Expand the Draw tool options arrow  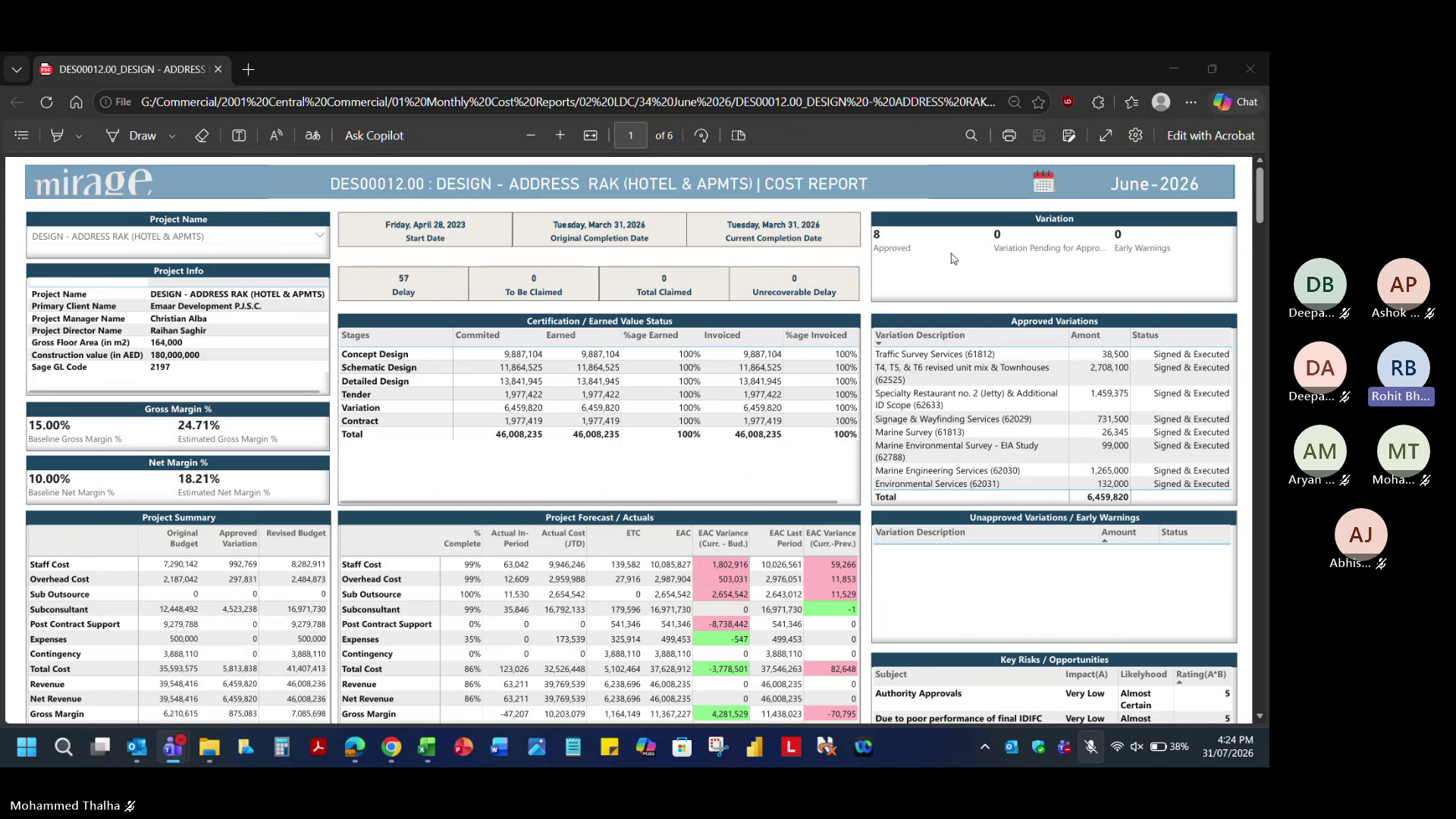click(x=172, y=136)
